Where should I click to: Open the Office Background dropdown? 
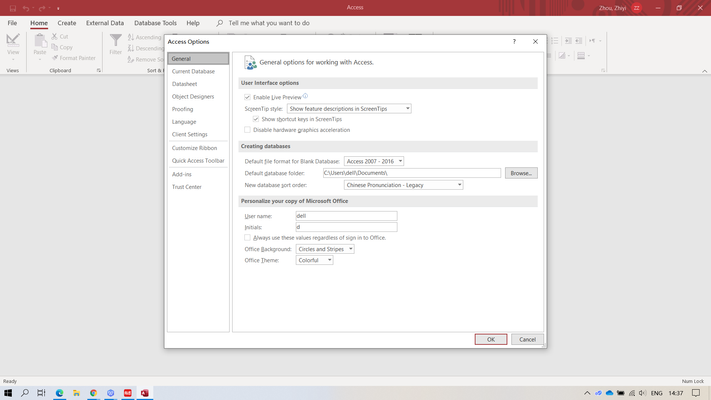click(325, 249)
